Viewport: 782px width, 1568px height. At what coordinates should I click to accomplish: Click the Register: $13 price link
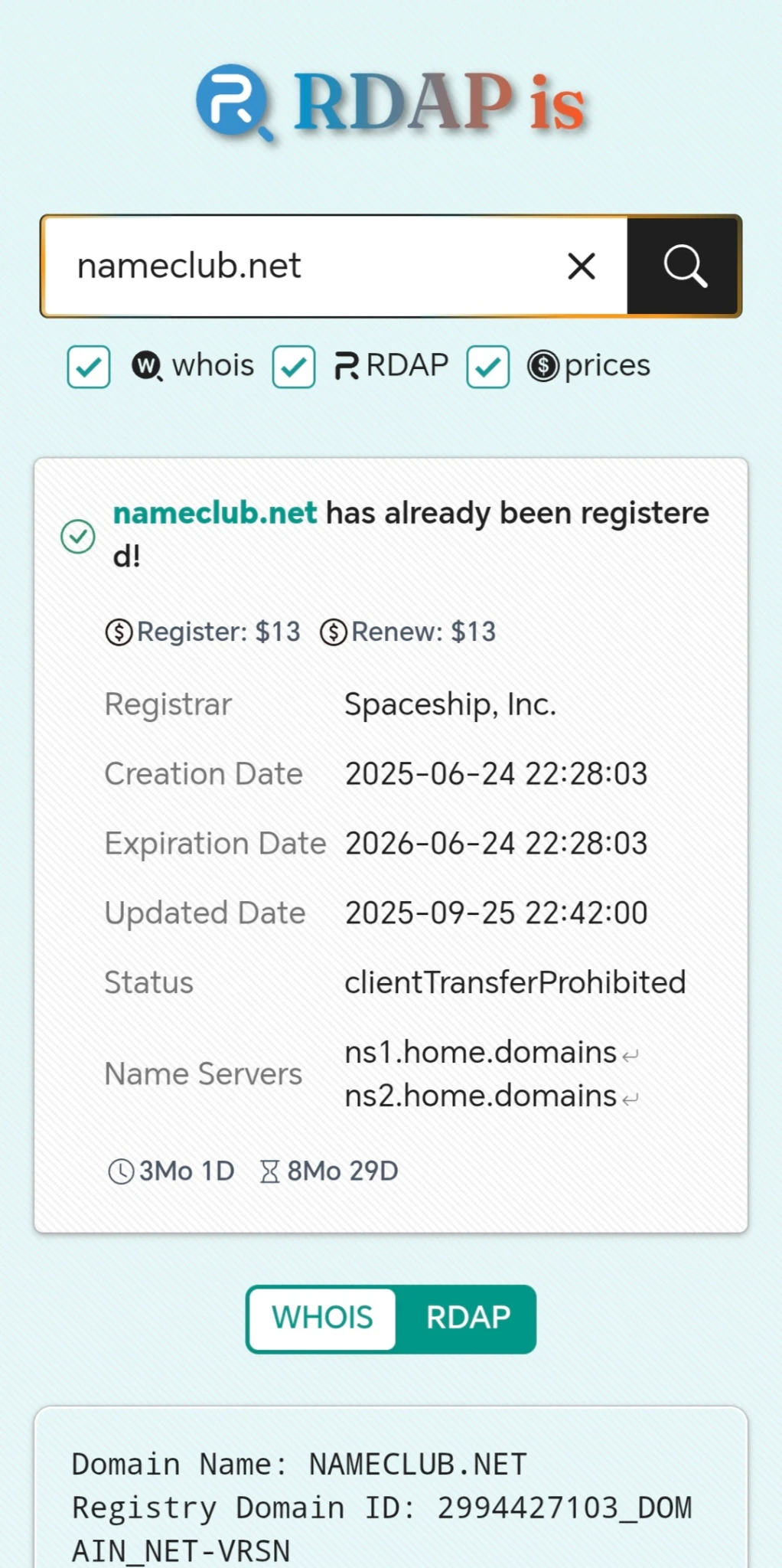[204, 632]
